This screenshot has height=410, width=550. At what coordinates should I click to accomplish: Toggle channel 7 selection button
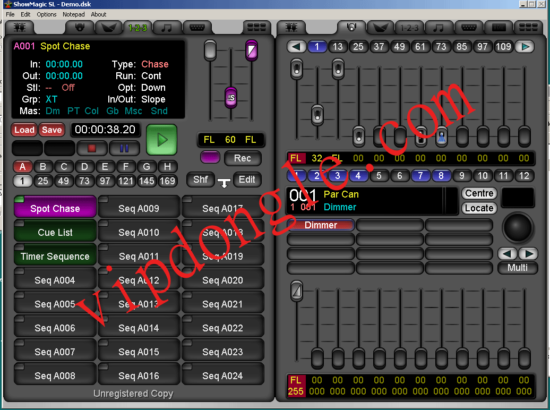pyautogui.click(x=420, y=175)
